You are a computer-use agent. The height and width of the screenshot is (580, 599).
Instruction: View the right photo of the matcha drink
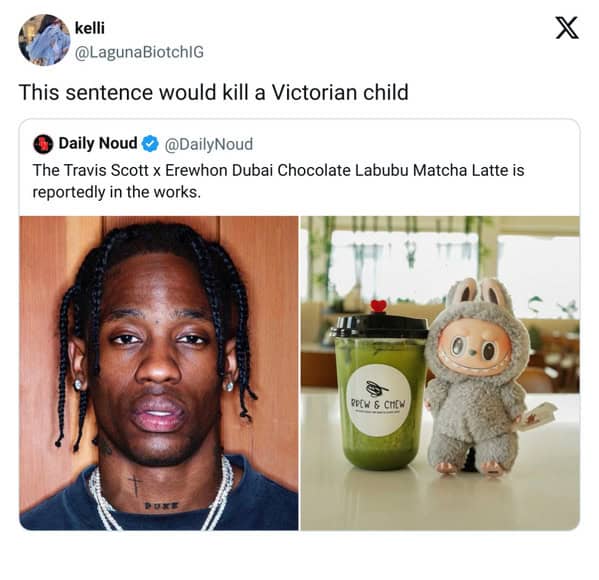click(440, 373)
